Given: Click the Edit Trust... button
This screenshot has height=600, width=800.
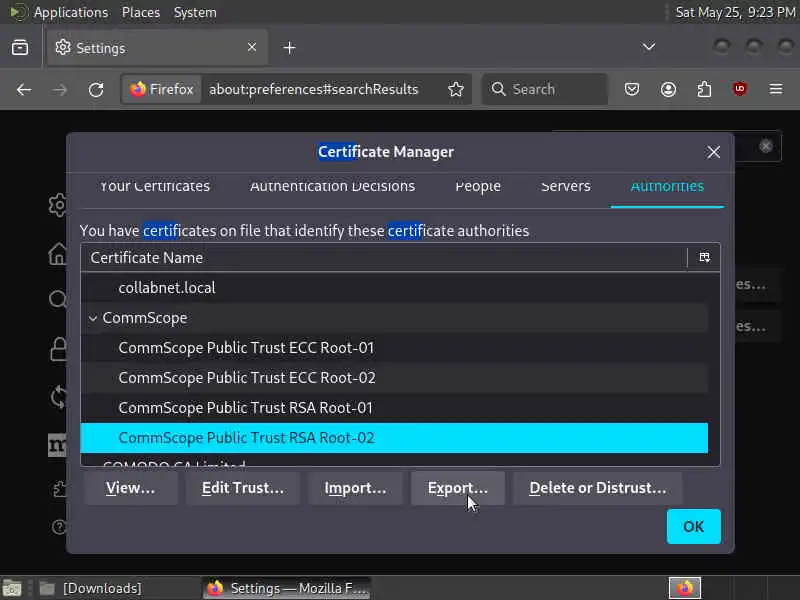Looking at the screenshot, I should (242, 488).
